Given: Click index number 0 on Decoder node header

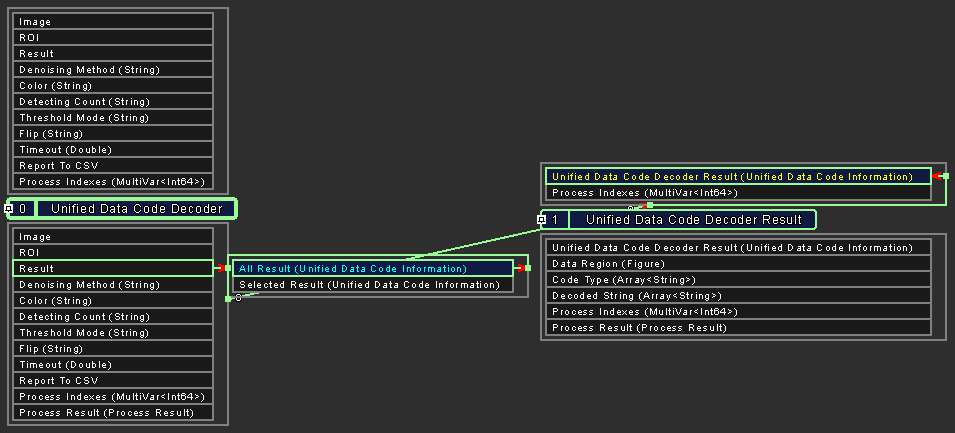Looking at the screenshot, I should click(x=23, y=209).
